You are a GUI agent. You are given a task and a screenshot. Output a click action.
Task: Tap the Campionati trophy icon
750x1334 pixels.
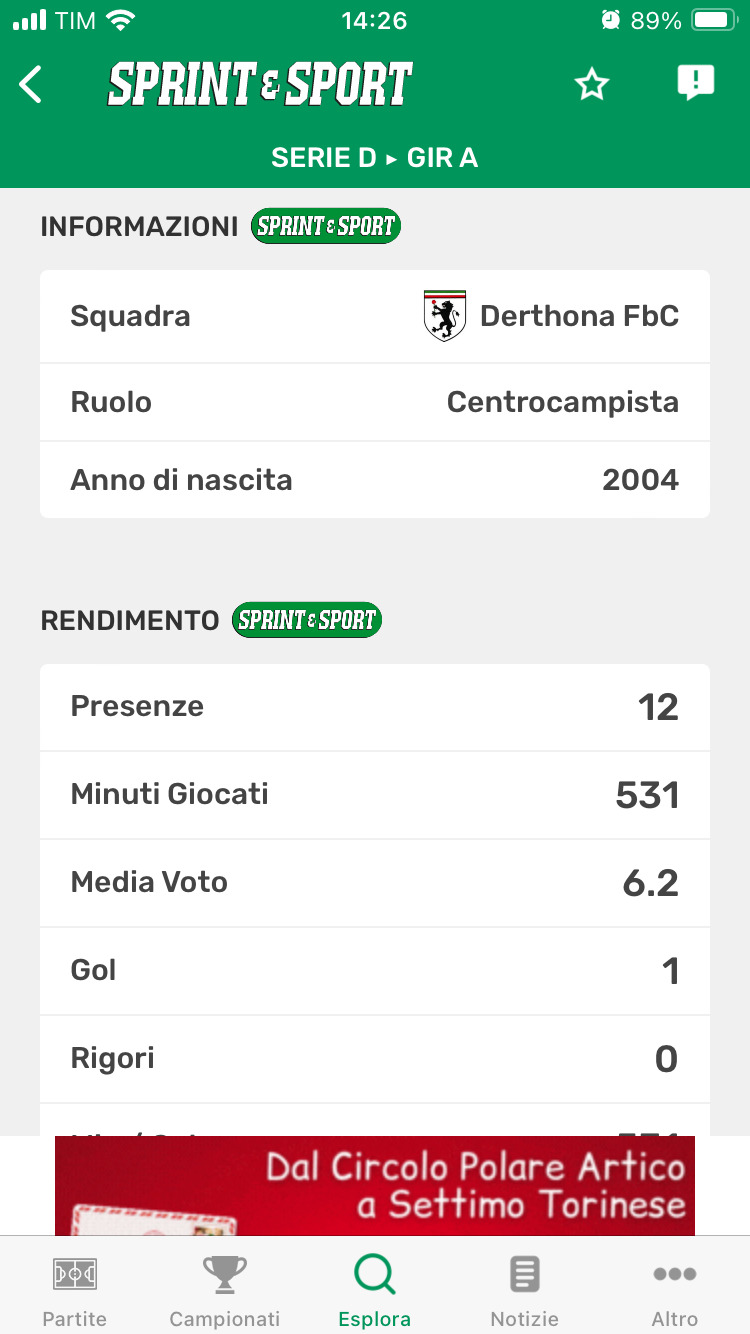(225, 1274)
